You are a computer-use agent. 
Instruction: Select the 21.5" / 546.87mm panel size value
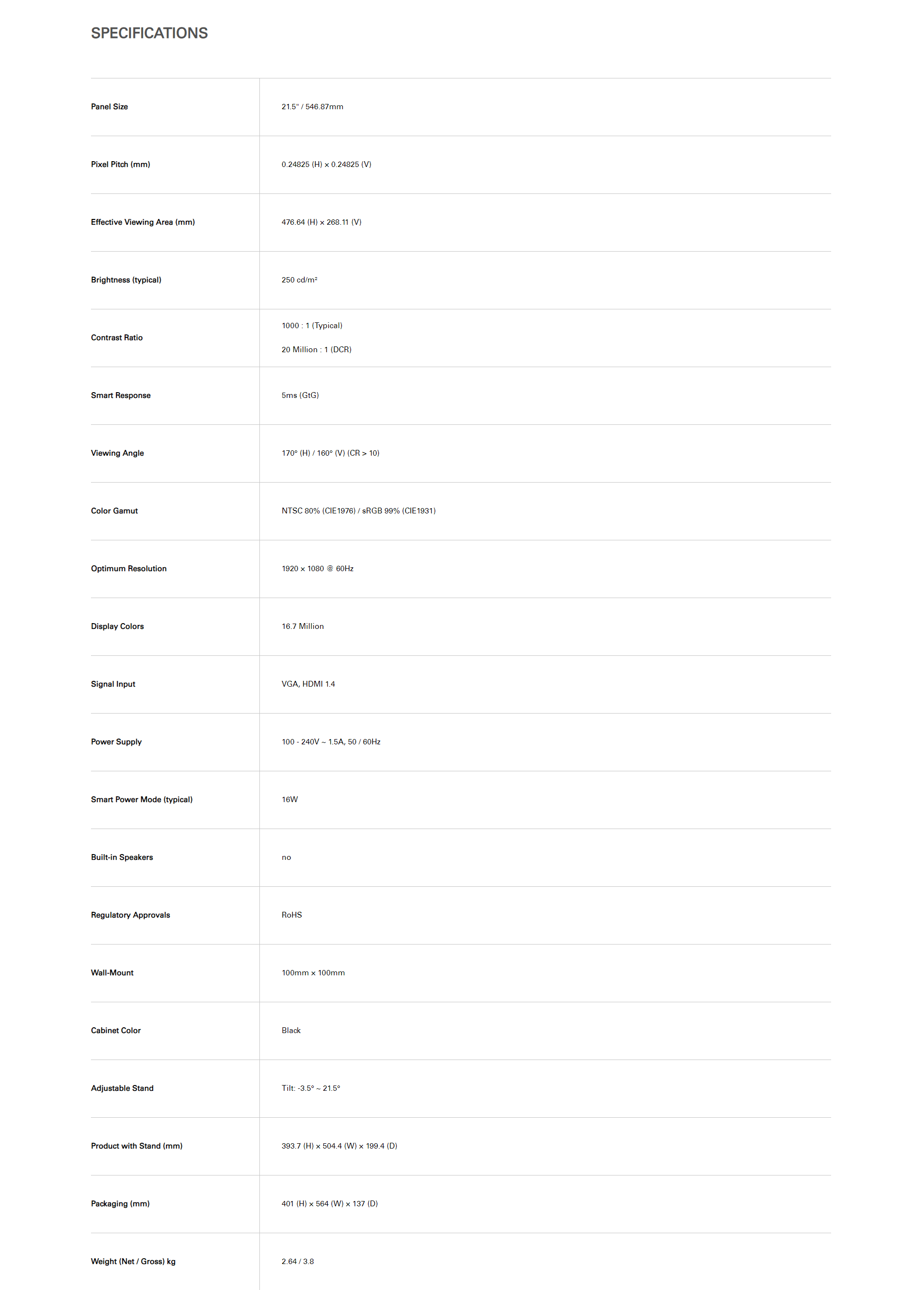point(312,107)
